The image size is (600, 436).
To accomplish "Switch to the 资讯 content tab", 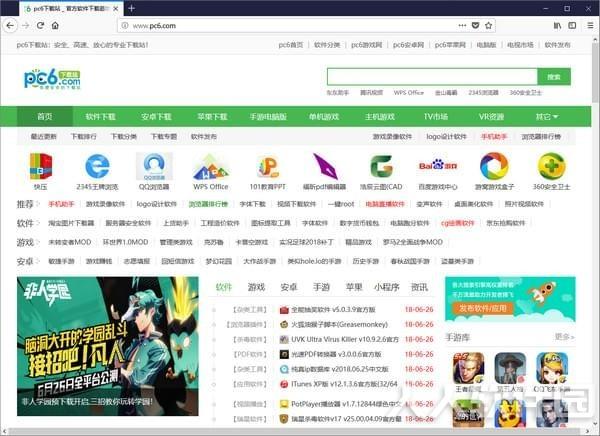I will click(419, 287).
